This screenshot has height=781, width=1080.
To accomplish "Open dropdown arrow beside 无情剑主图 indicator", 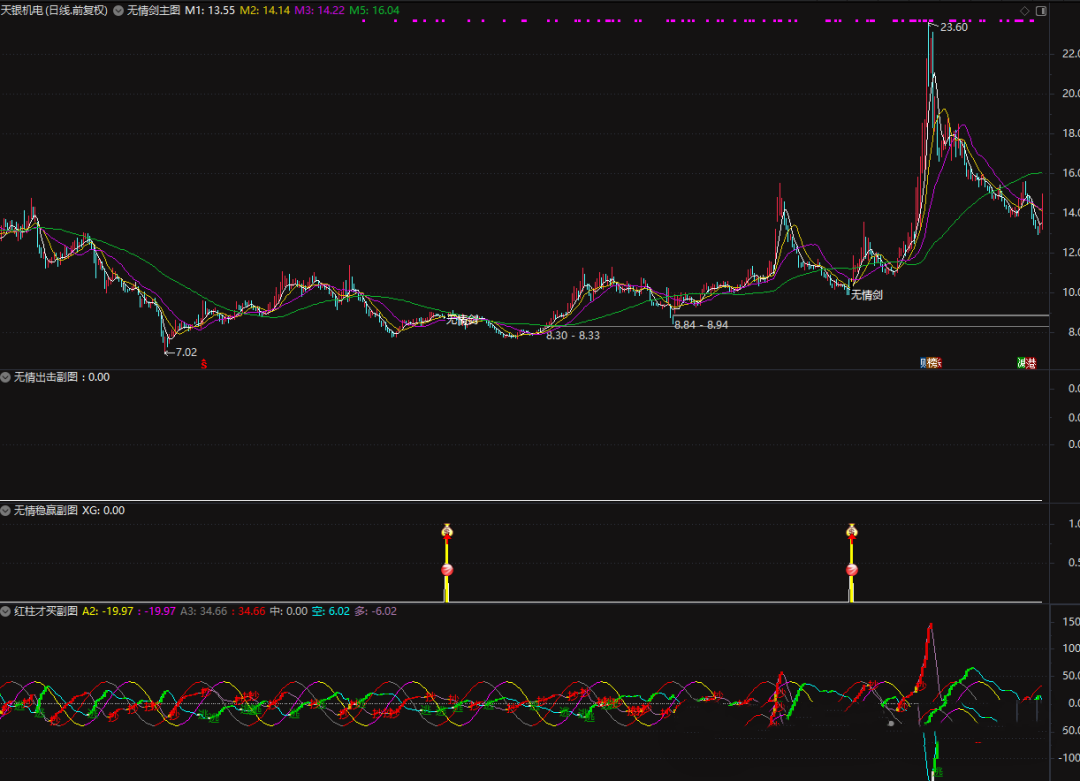I will (119, 10).
